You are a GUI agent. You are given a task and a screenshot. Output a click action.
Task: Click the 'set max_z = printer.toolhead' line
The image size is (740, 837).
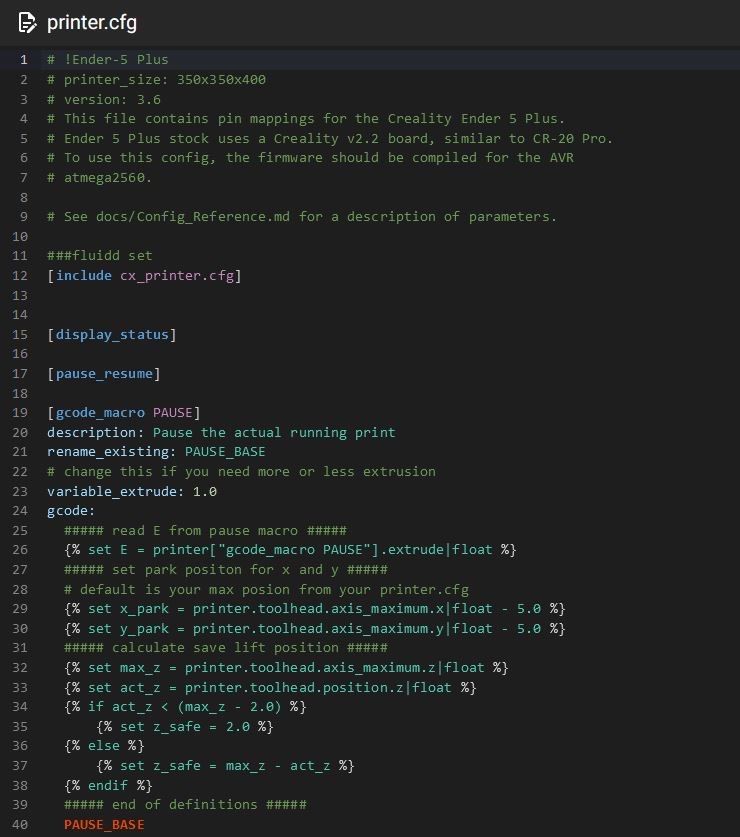tap(286, 668)
